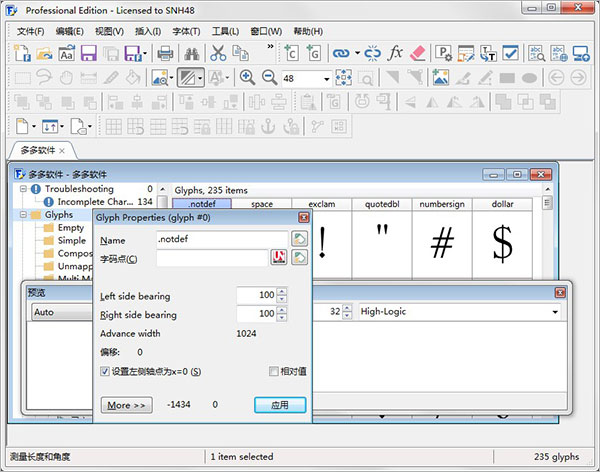The height and width of the screenshot is (472, 600).
Task: Collapse the Troubleshooting tree node
Action: point(23,189)
